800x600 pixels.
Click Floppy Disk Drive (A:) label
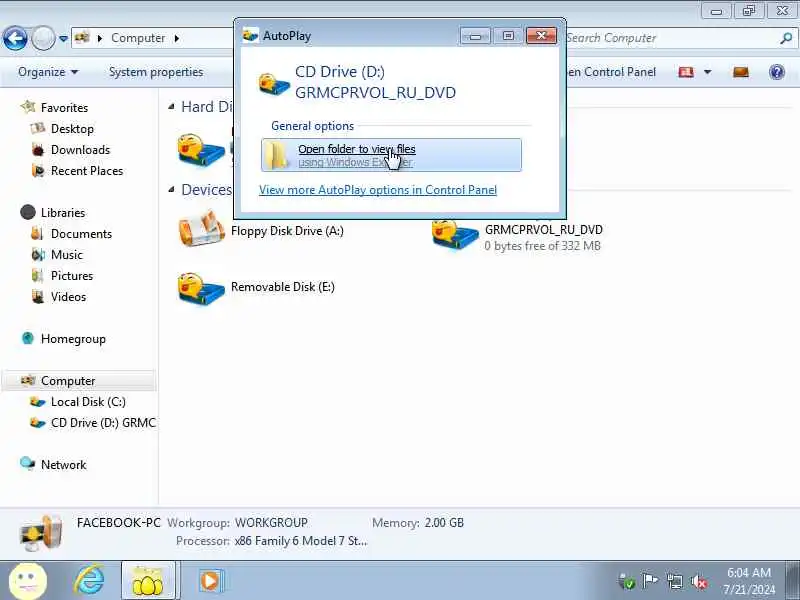pyautogui.click(x=287, y=231)
